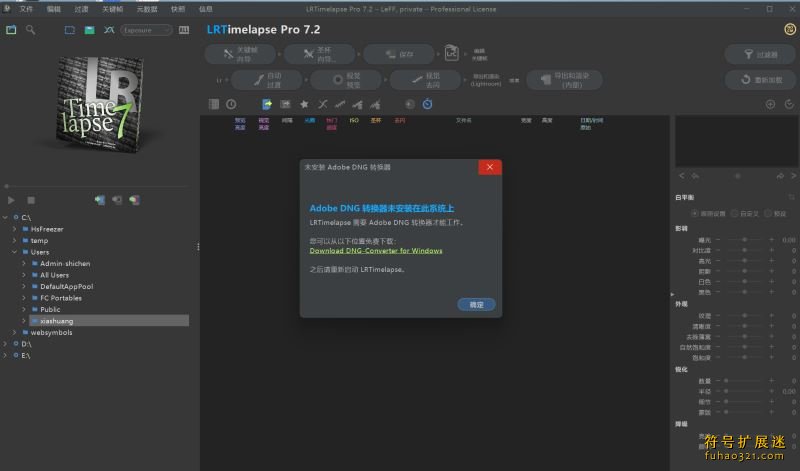The width and height of the screenshot is (800, 471).
Task: Click the clock icon in table toolbar
Action: [231, 104]
